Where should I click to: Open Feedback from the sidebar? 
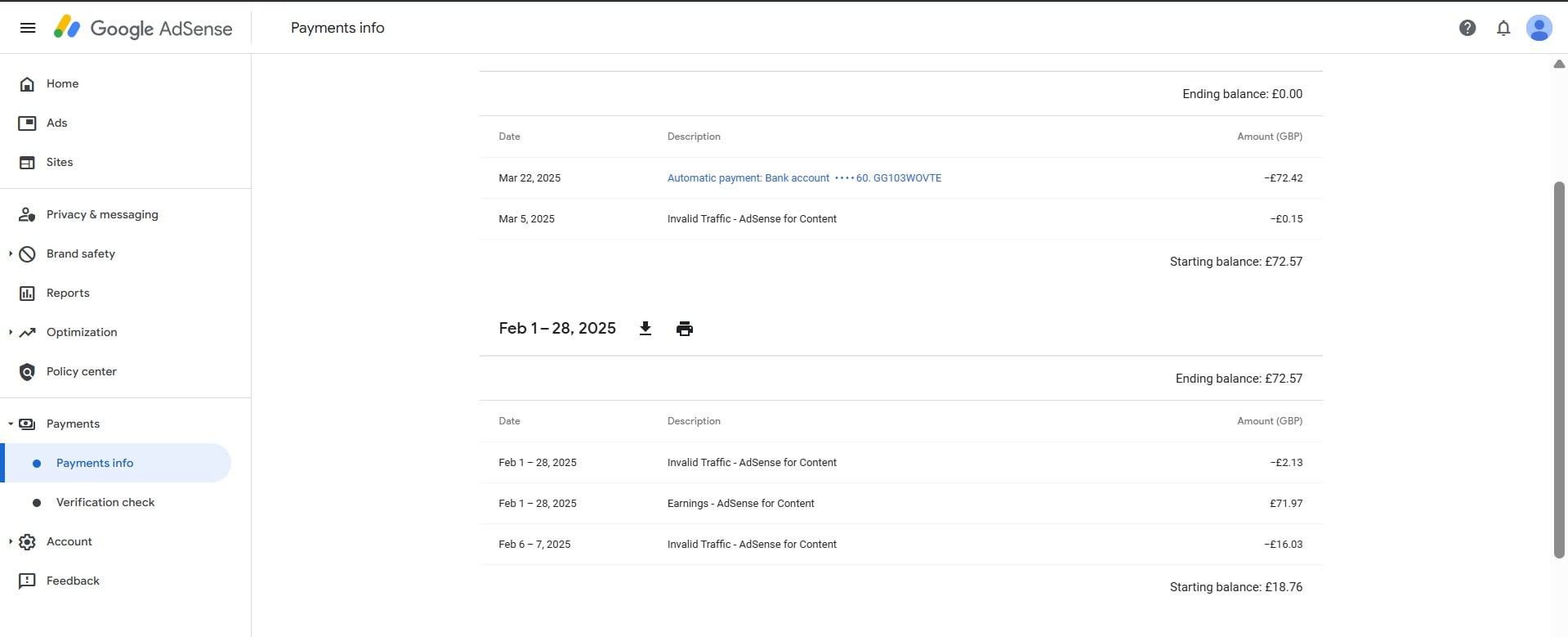[x=73, y=581]
